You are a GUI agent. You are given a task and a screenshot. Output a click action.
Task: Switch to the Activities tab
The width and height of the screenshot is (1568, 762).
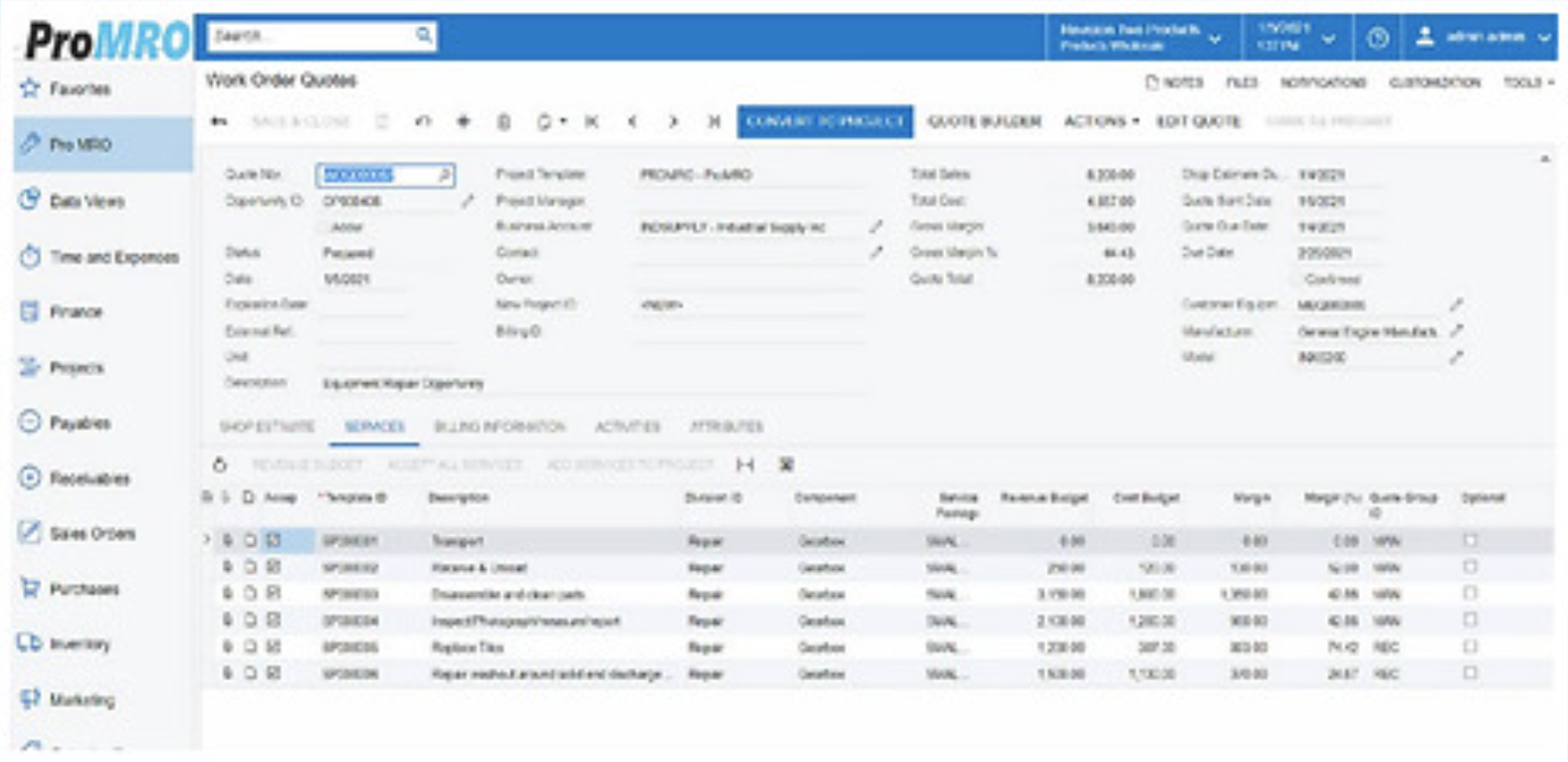[x=627, y=427]
